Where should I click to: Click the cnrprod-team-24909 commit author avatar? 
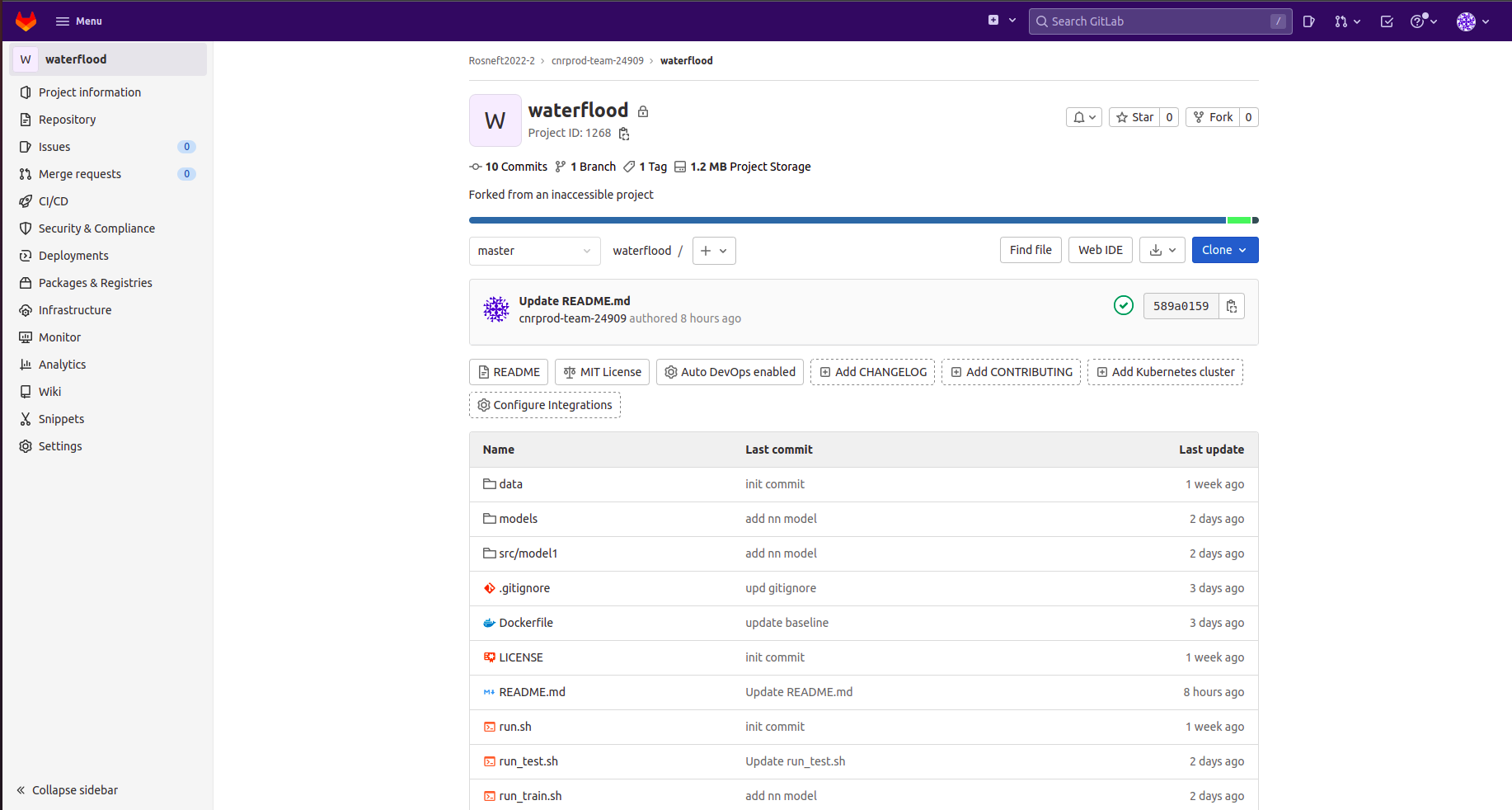click(x=496, y=309)
